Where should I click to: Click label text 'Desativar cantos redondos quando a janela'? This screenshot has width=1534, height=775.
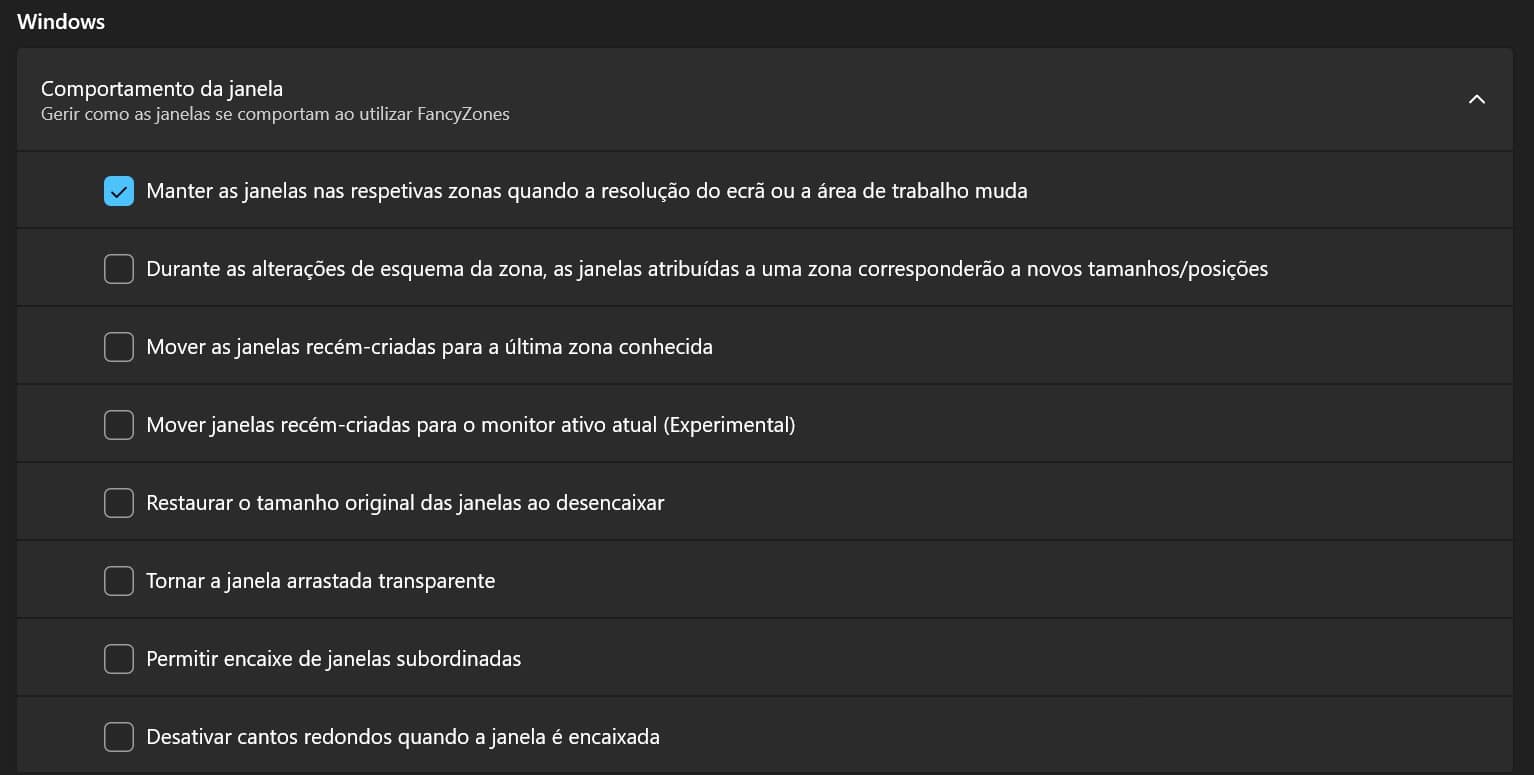point(402,737)
